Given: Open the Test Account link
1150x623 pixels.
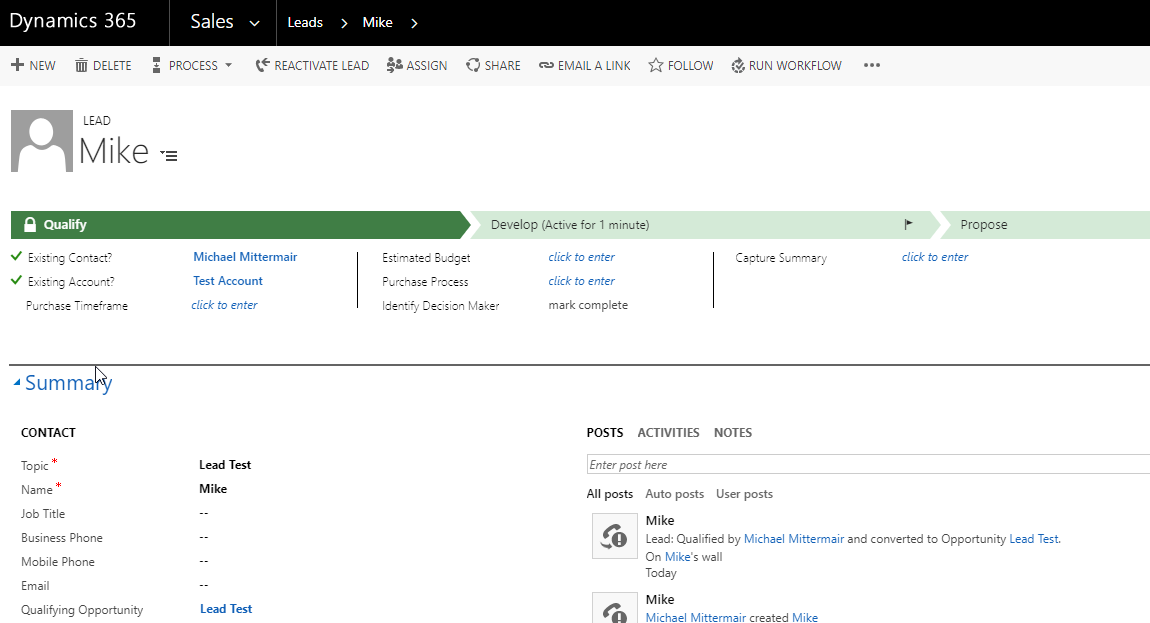Looking at the screenshot, I should pyautogui.click(x=228, y=281).
